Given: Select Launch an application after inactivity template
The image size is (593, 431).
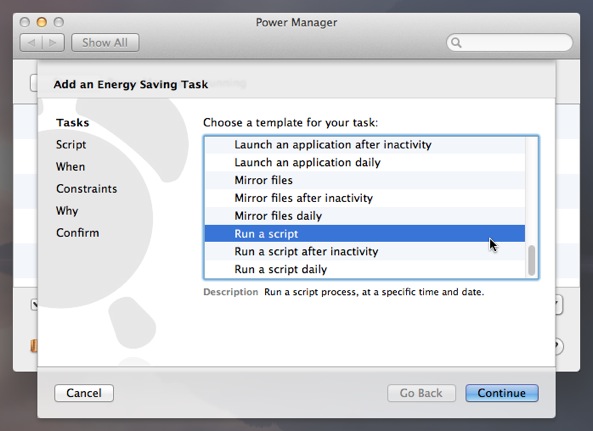Looking at the screenshot, I should pos(365,144).
